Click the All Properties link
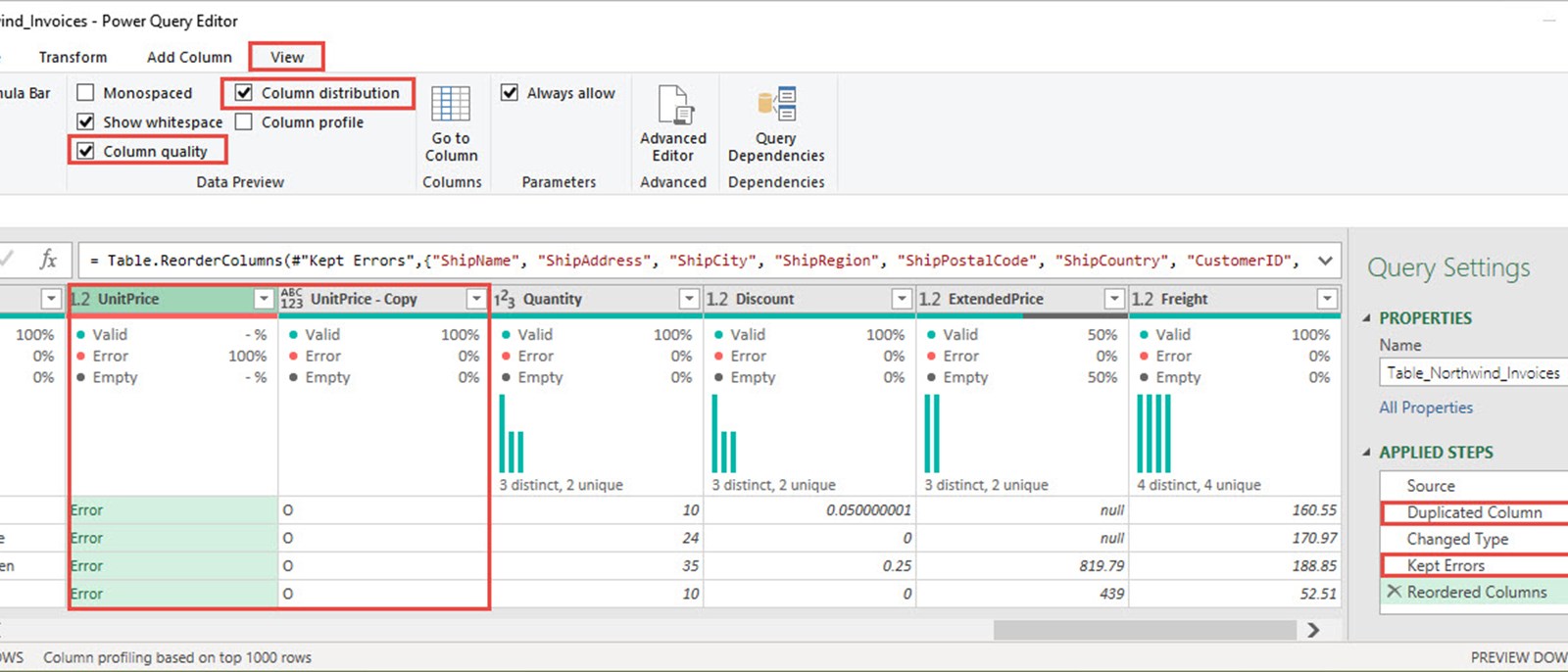1568x672 pixels. (1426, 408)
